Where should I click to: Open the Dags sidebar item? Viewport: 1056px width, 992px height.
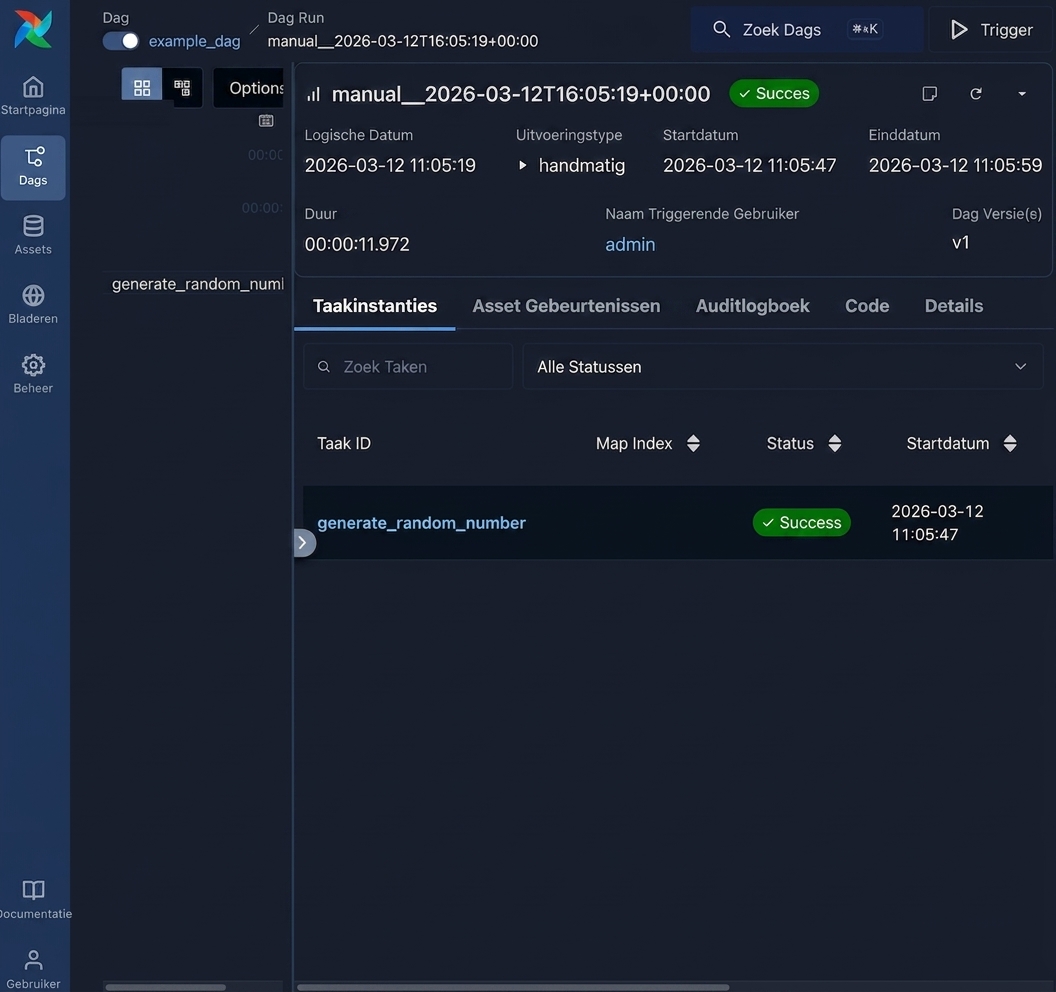[33, 167]
